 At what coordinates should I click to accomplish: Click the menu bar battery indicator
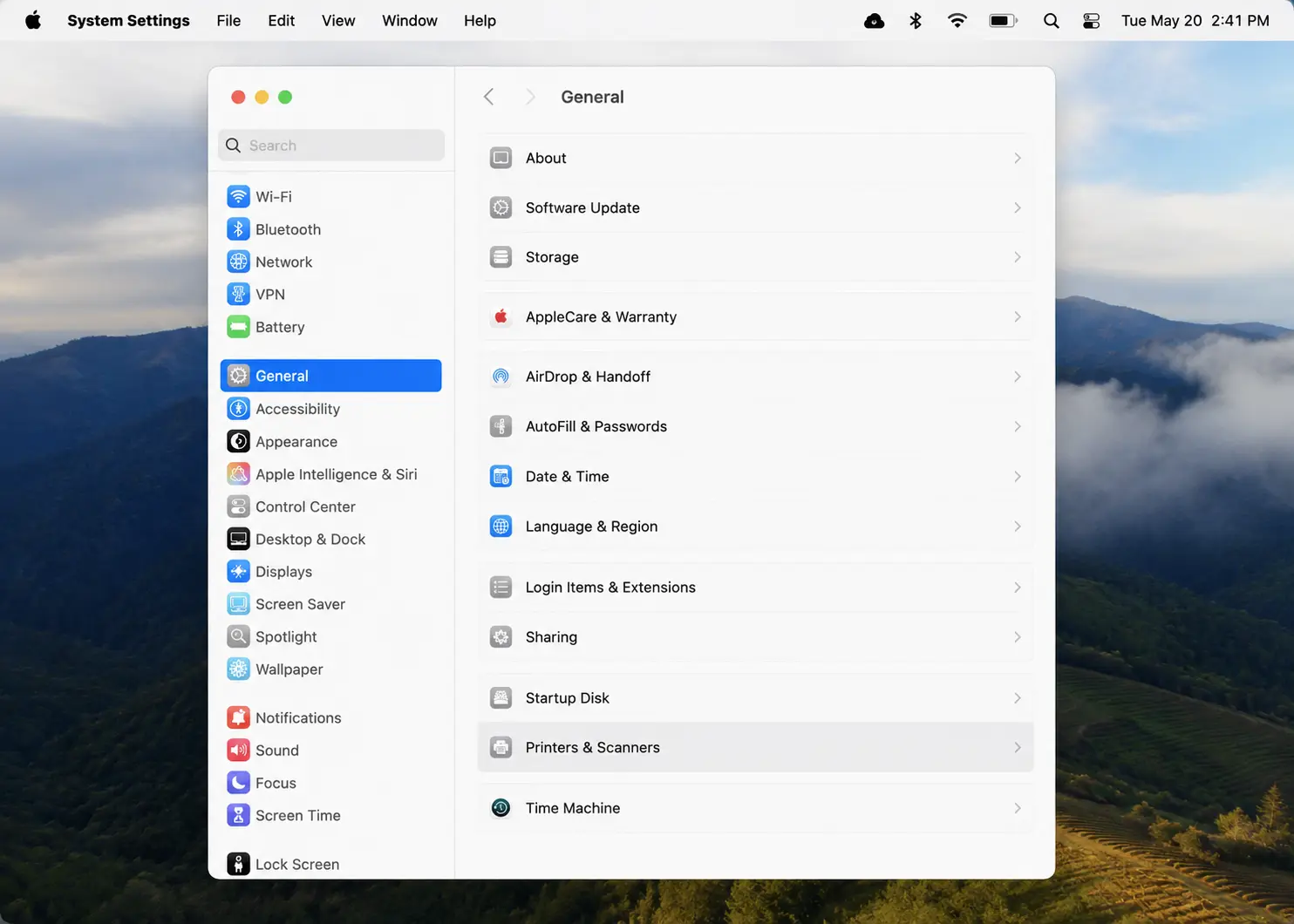[1004, 21]
